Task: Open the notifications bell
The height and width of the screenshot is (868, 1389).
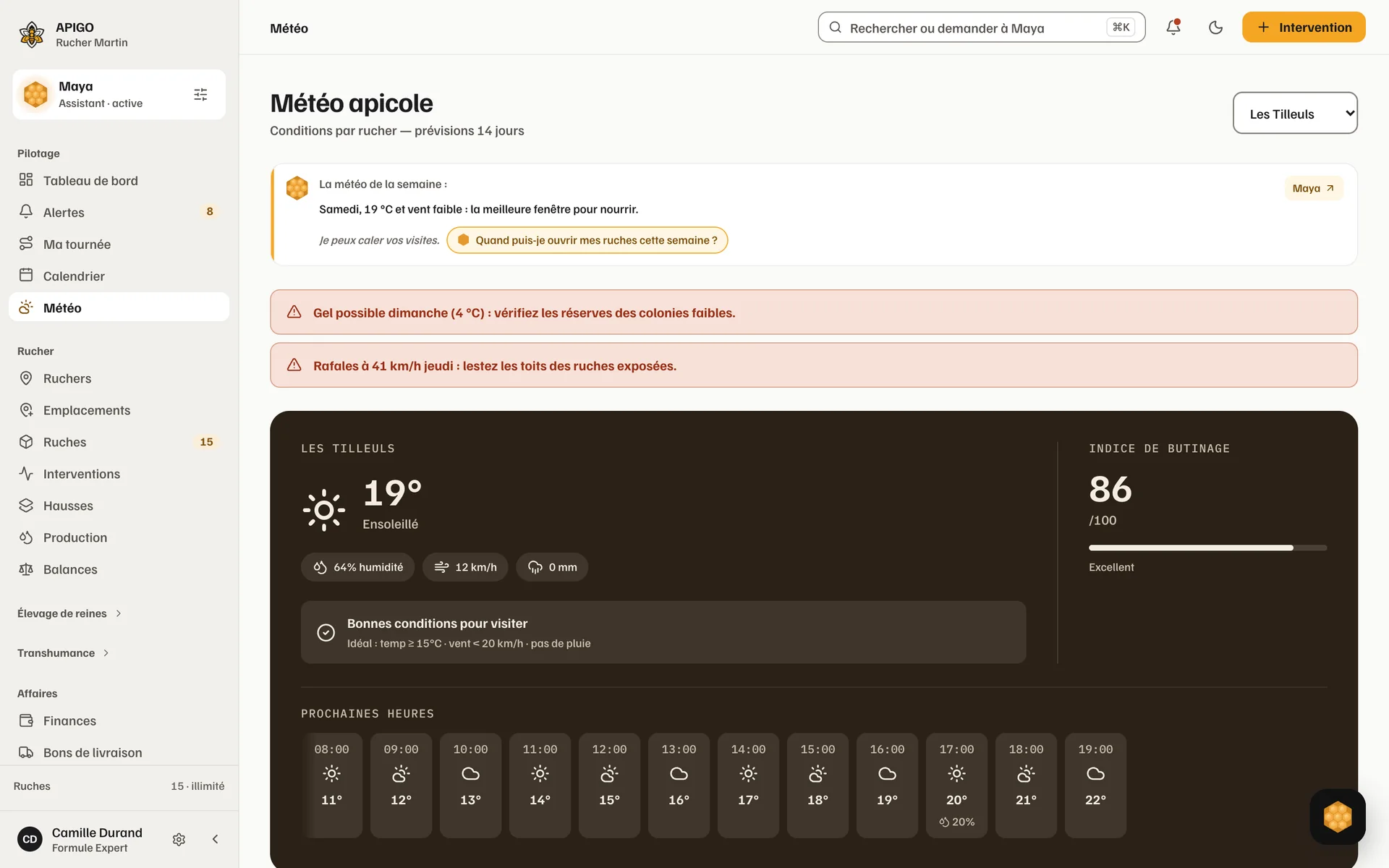Action: click(1173, 27)
